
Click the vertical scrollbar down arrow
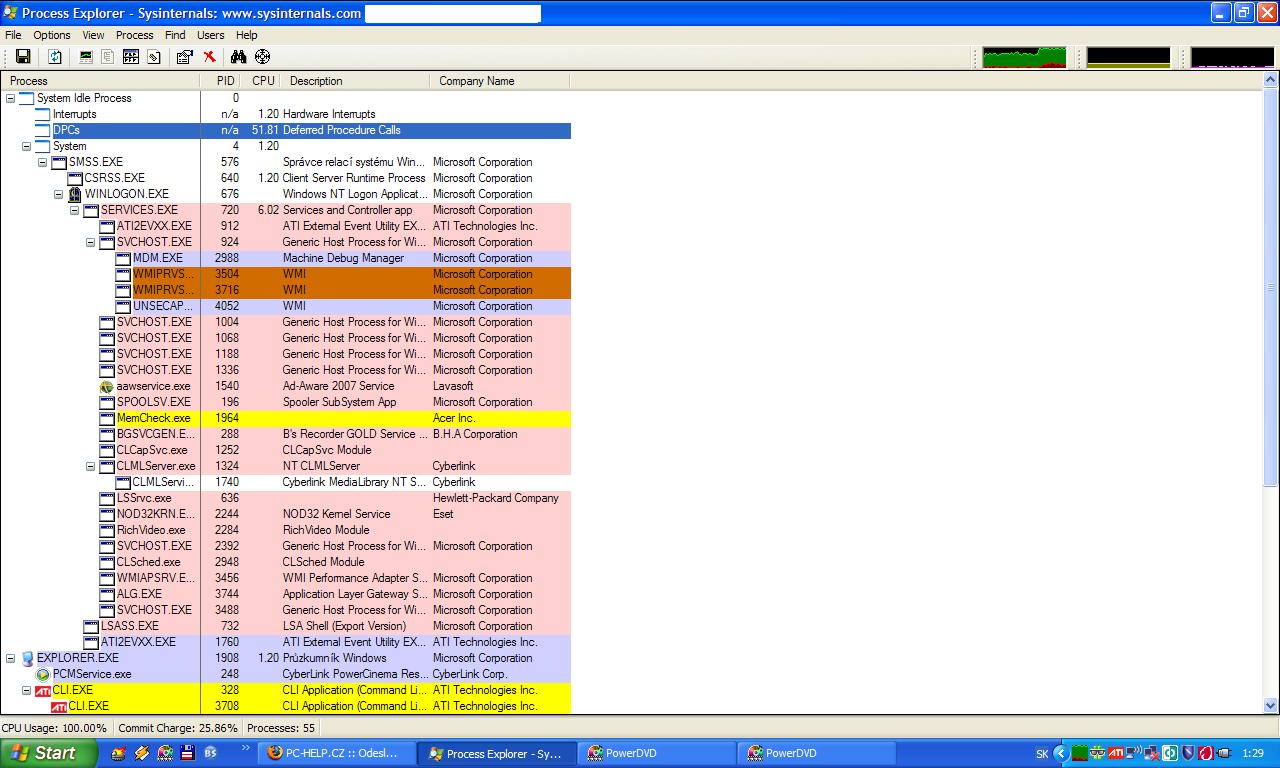pos(1271,706)
